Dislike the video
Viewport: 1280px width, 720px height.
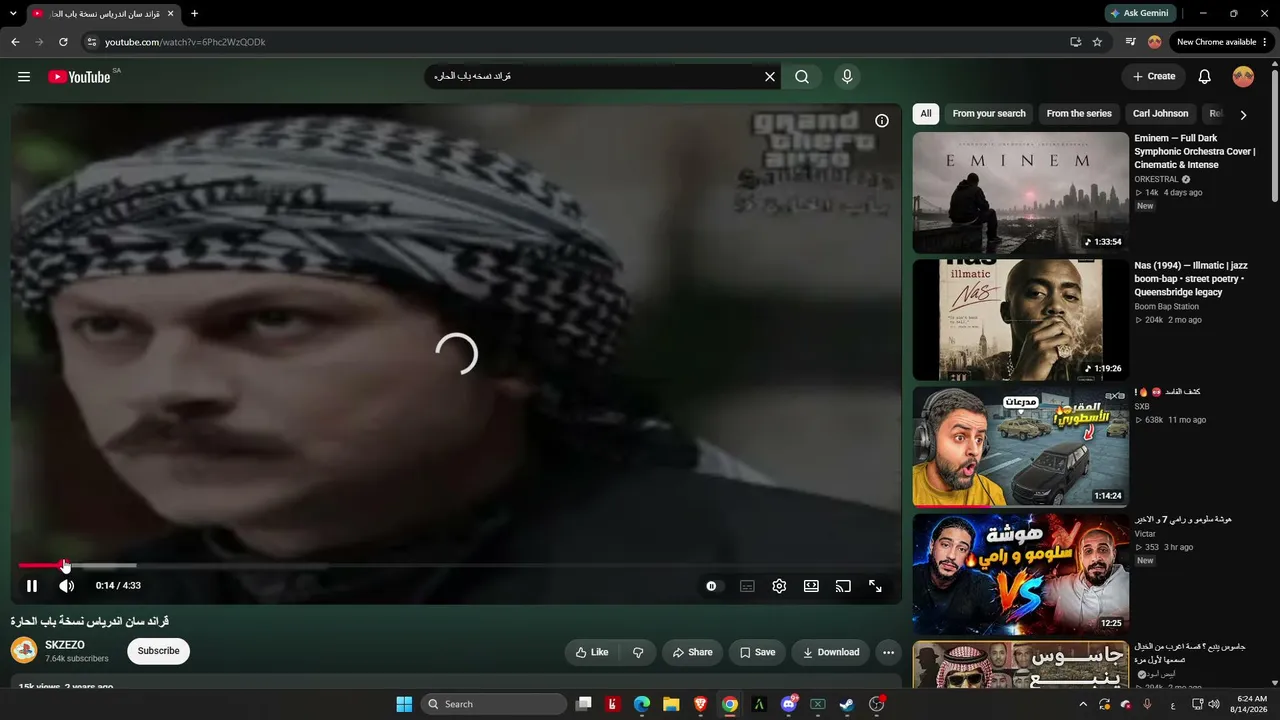coord(638,653)
